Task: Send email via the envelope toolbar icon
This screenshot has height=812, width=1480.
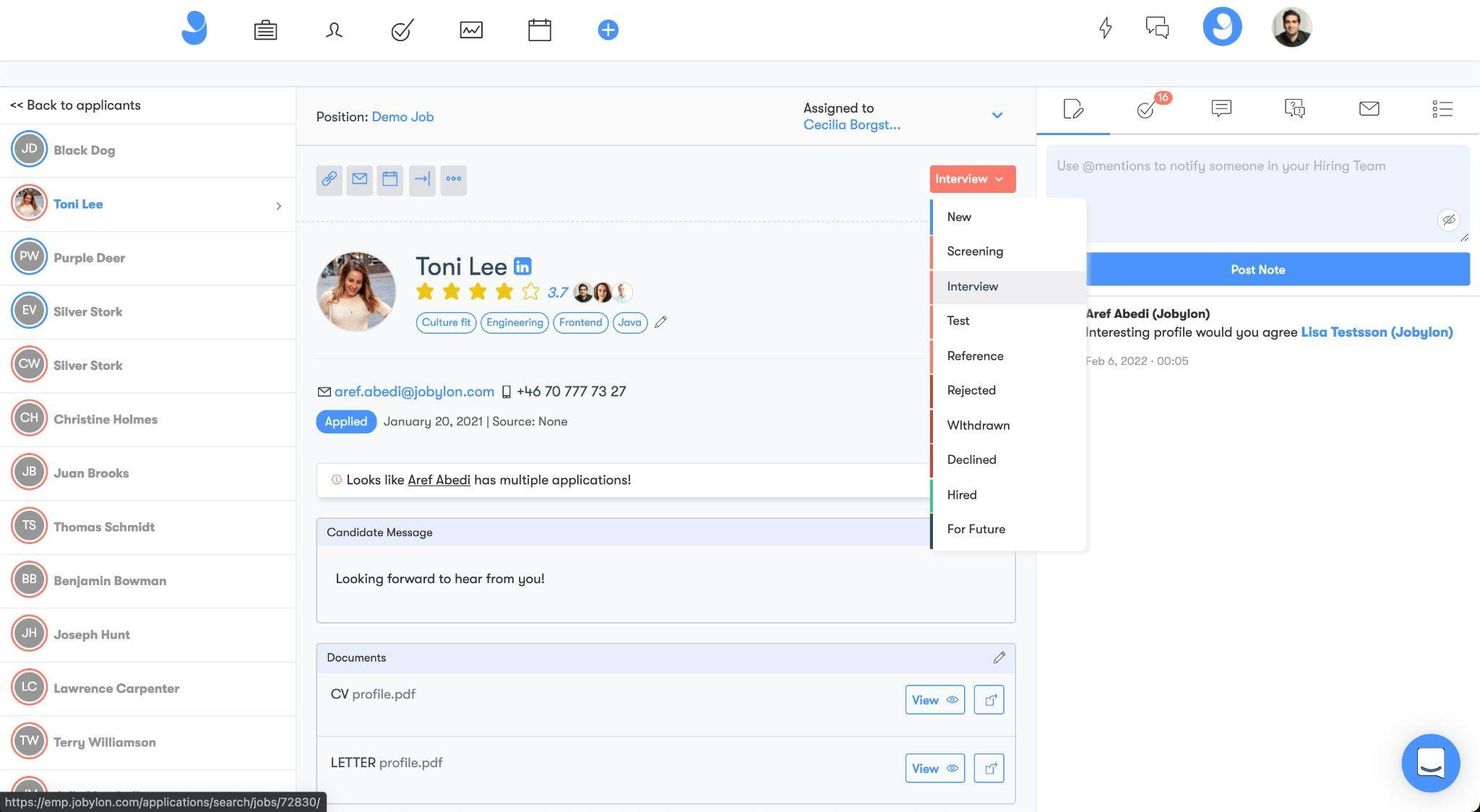Action: [x=360, y=180]
